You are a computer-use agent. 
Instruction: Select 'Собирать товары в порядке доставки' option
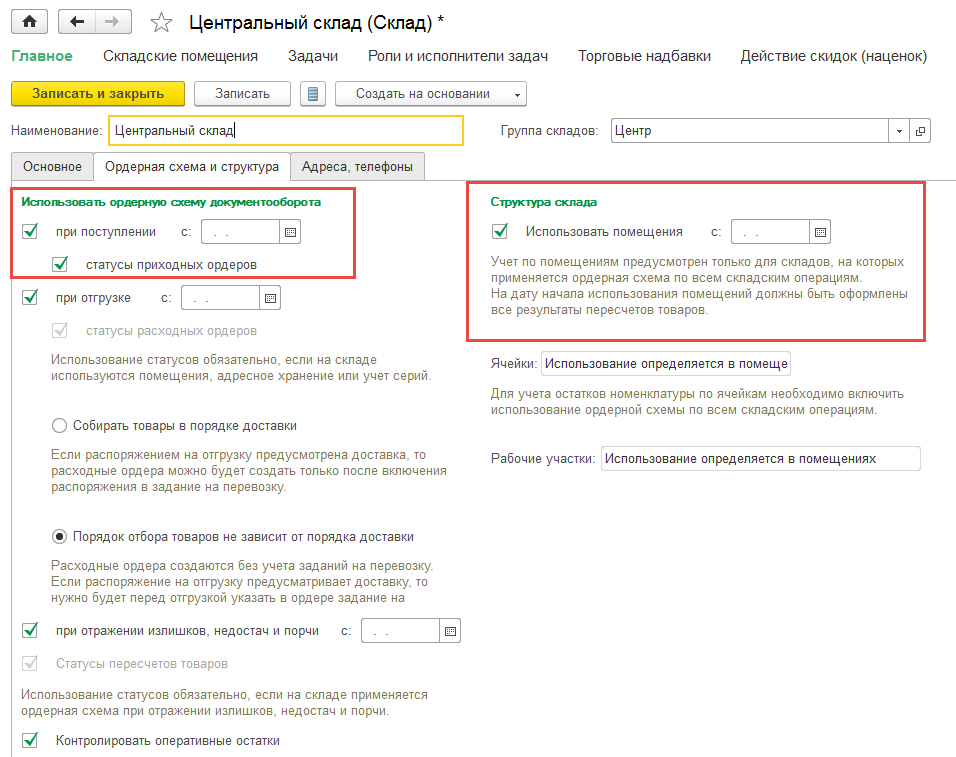(x=60, y=426)
